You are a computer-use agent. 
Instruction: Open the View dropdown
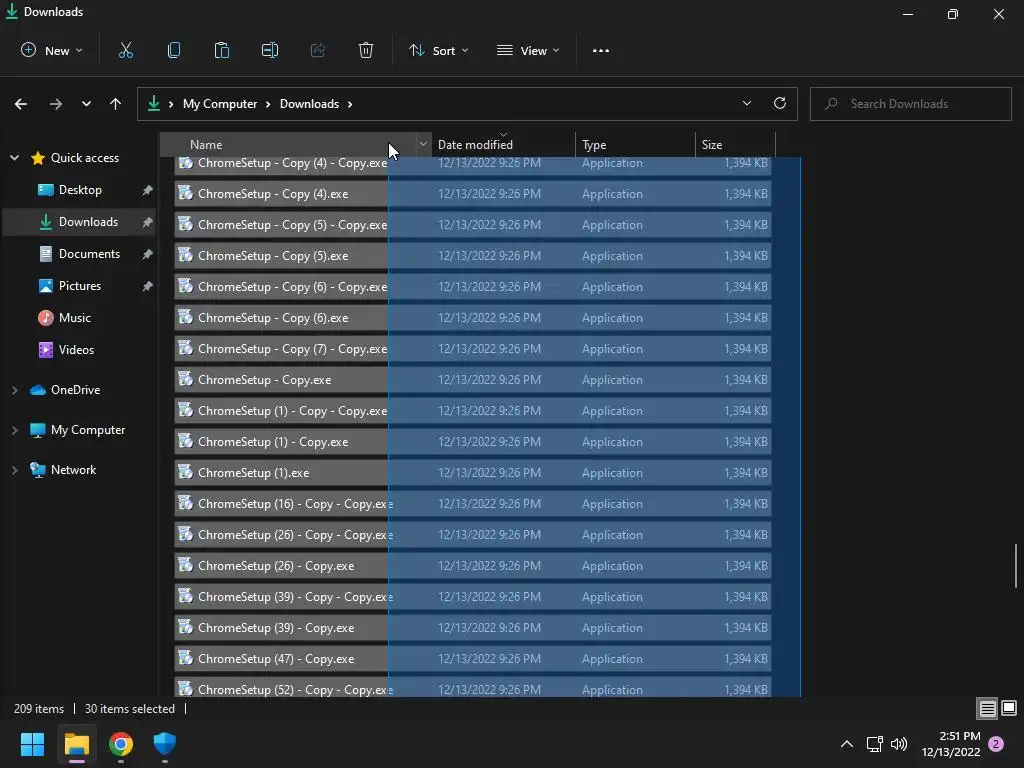(528, 50)
